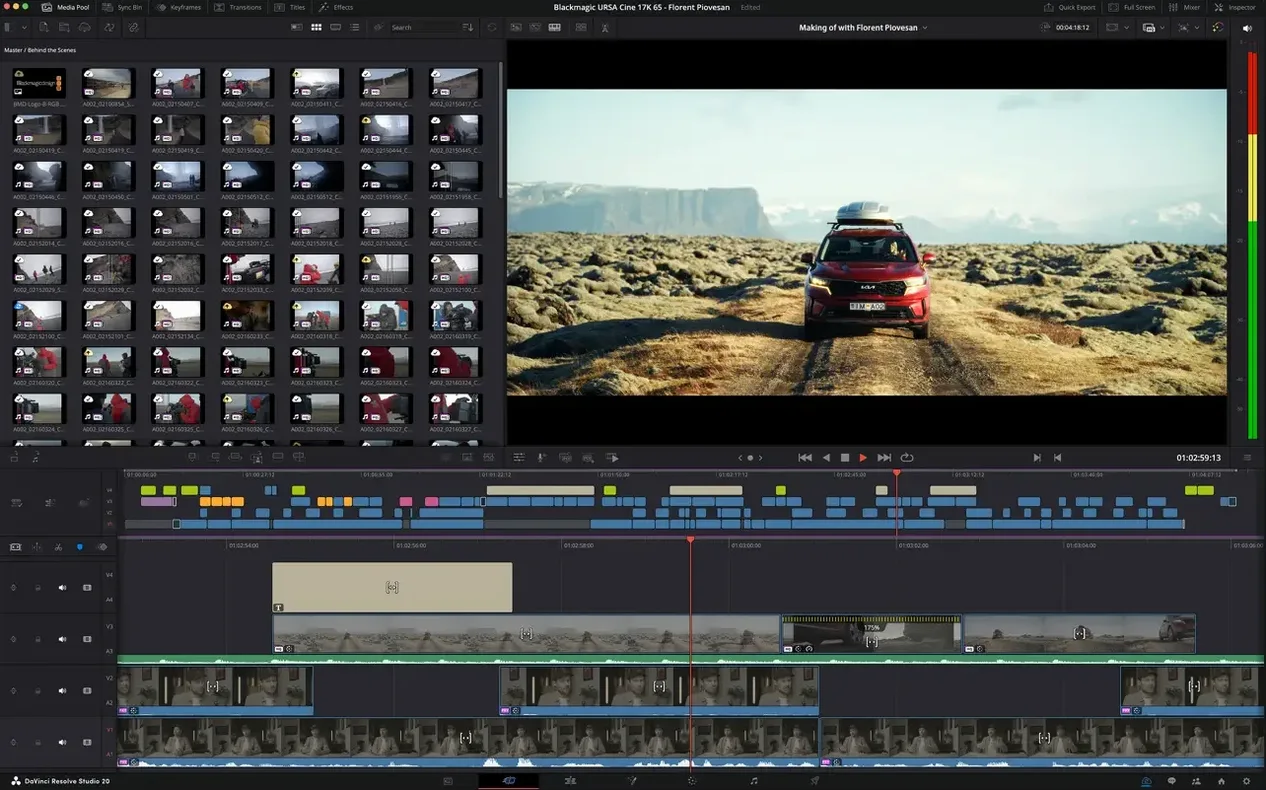Screen dimensions: 1266x790
Task: Open the Effects tab
Action: point(336,7)
